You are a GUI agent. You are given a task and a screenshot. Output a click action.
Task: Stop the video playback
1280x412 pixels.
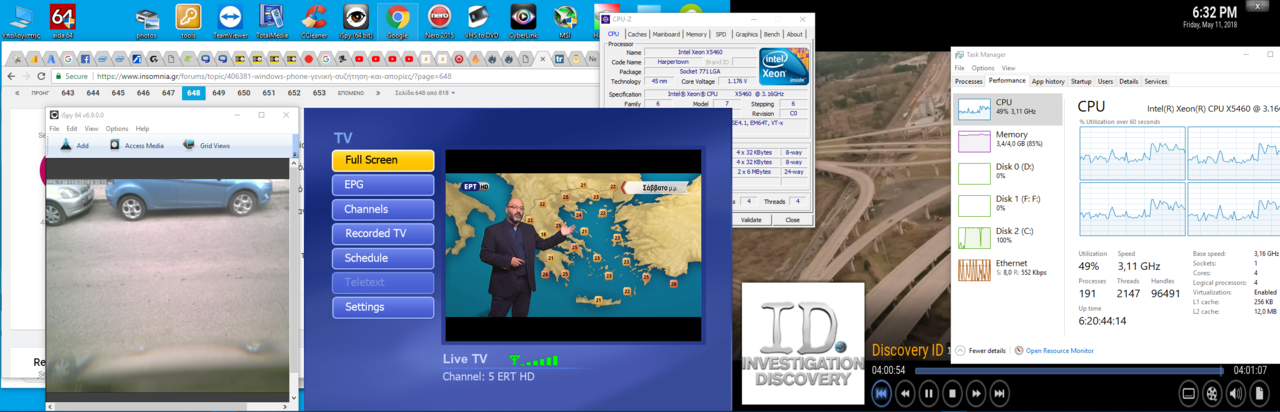pyautogui.click(x=953, y=394)
